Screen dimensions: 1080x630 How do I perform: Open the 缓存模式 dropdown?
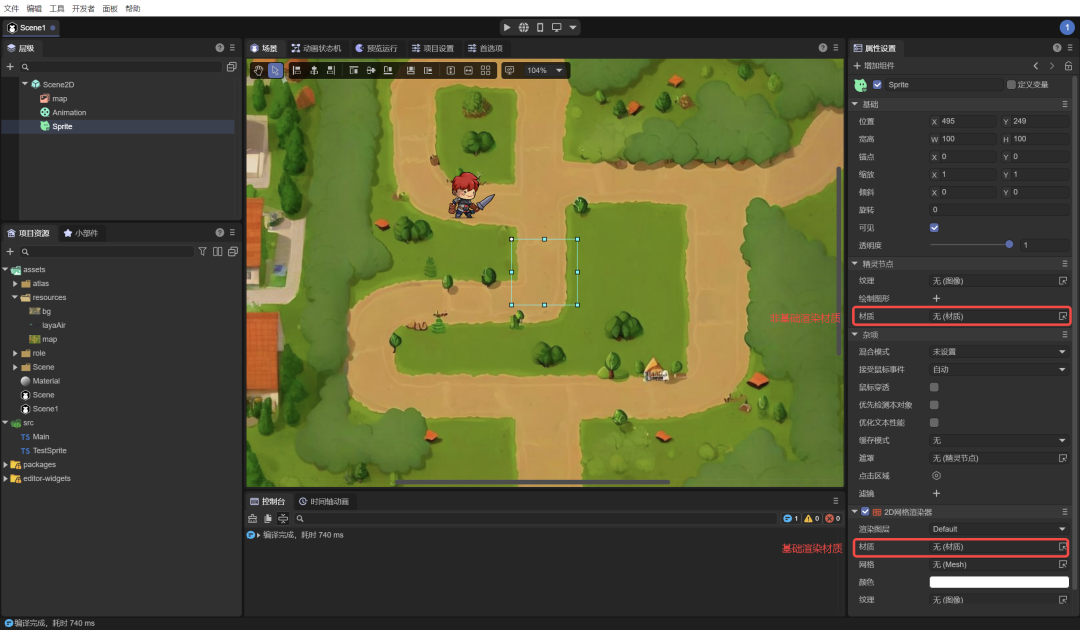pyautogui.click(x=999, y=441)
